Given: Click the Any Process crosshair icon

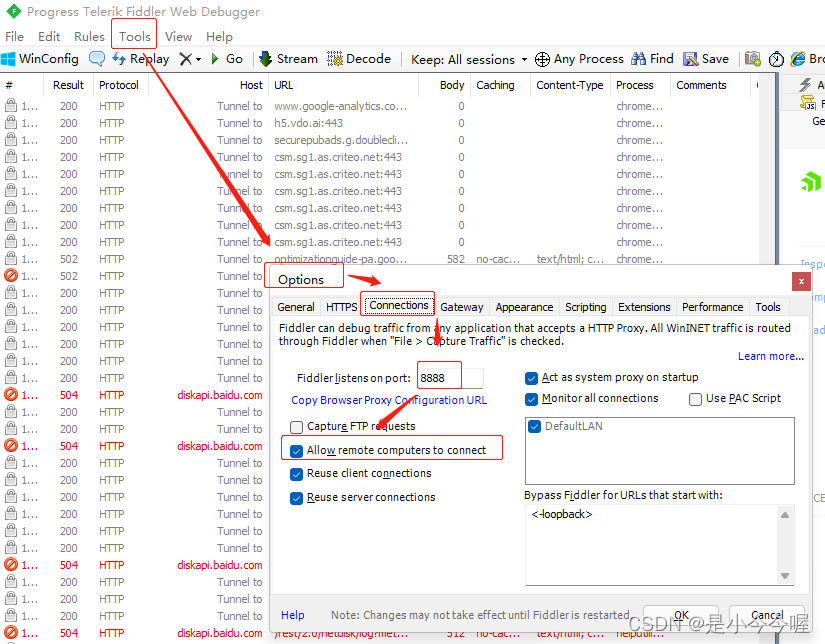Looking at the screenshot, I should 542,59.
